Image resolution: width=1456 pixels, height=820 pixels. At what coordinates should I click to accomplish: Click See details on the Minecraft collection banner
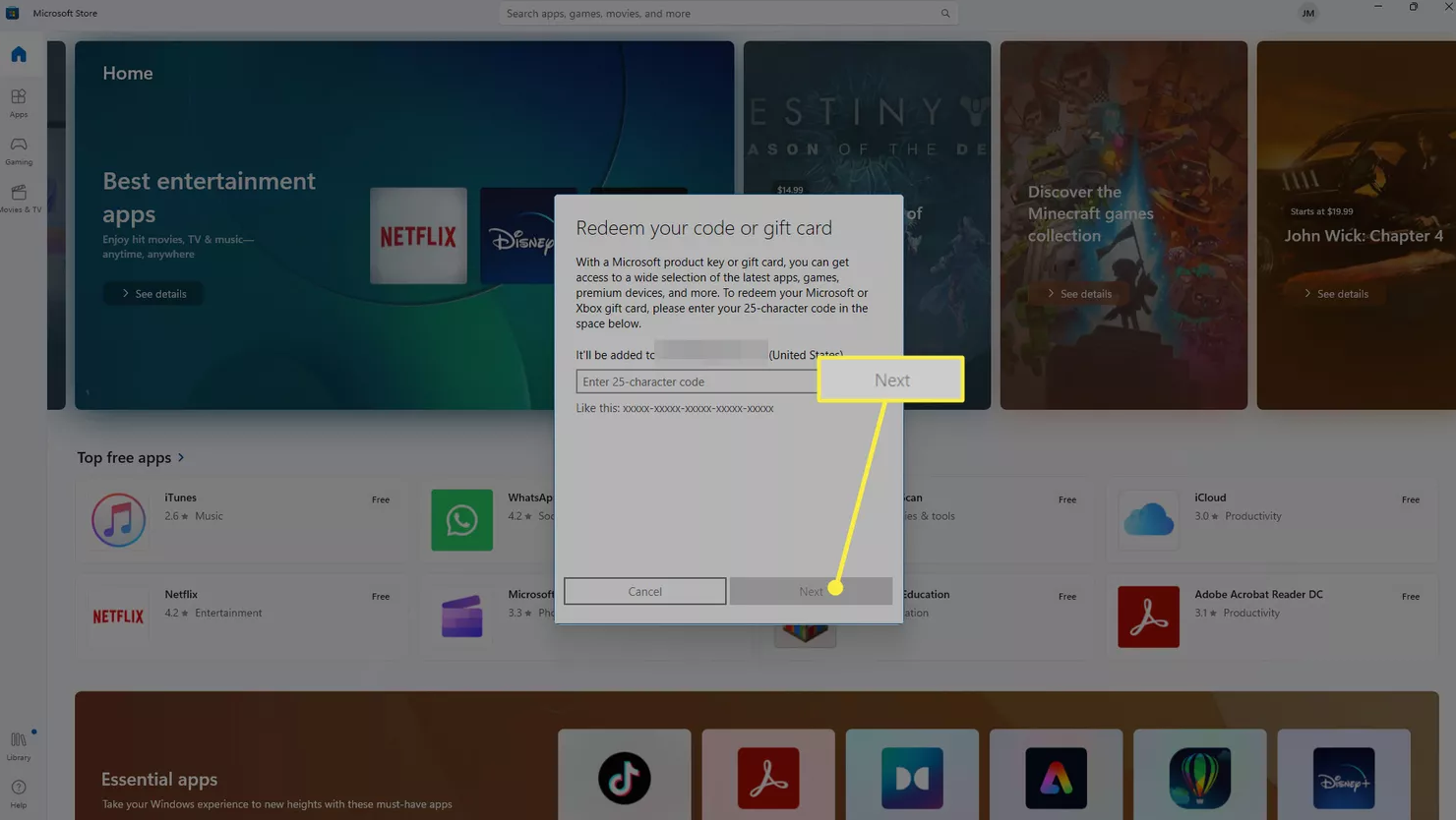1079,293
